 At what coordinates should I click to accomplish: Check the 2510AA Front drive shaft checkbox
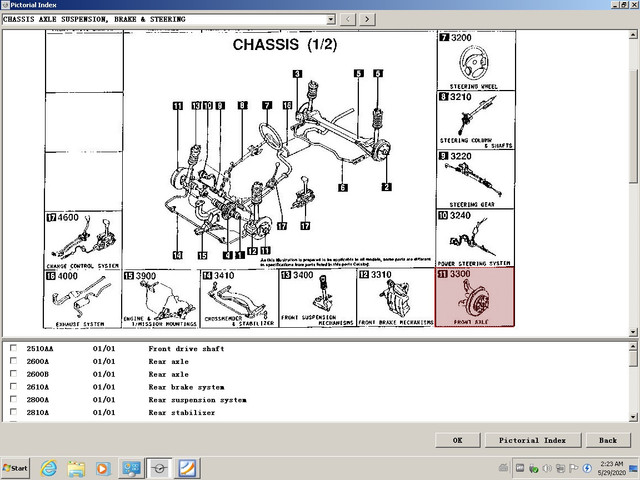click(x=13, y=348)
